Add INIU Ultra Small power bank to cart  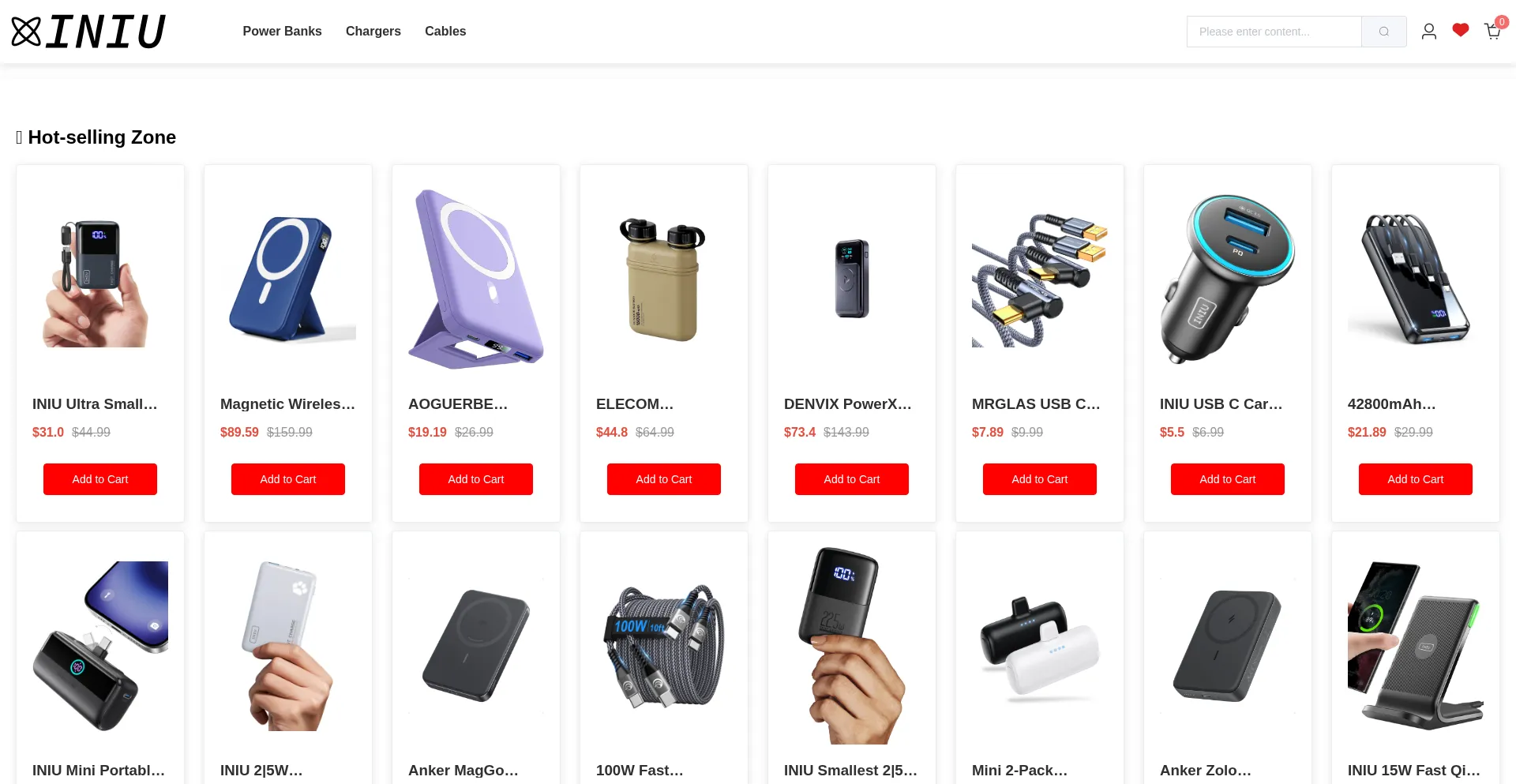(100, 479)
